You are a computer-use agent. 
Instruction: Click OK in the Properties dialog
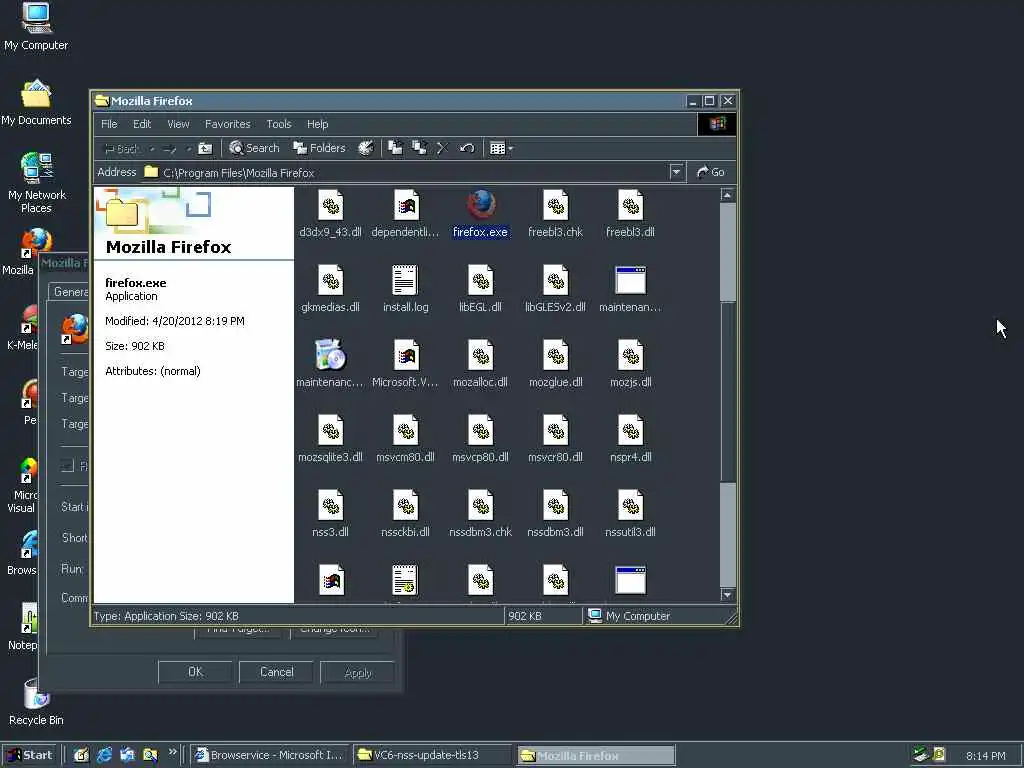(x=195, y=672)
